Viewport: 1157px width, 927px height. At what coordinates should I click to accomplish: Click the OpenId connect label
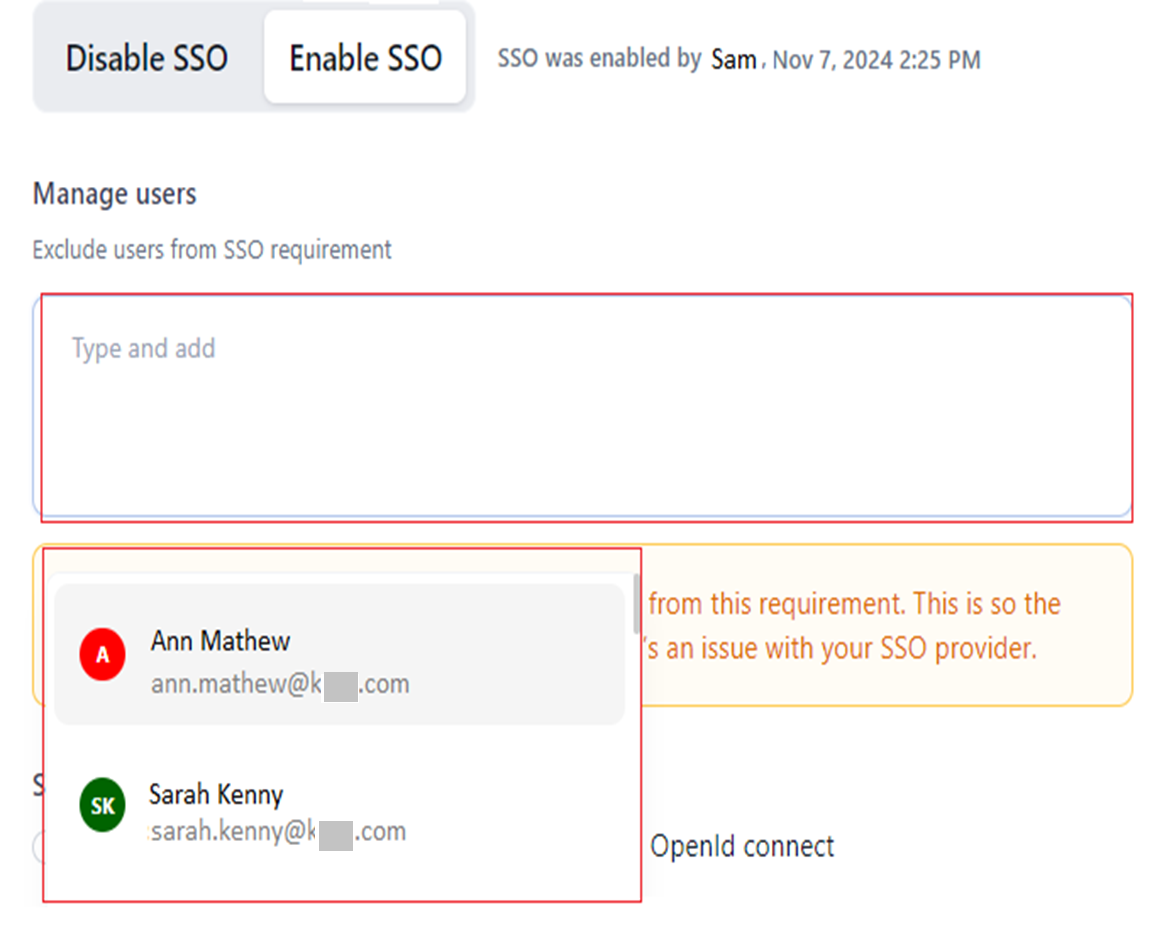coord(742,846)
